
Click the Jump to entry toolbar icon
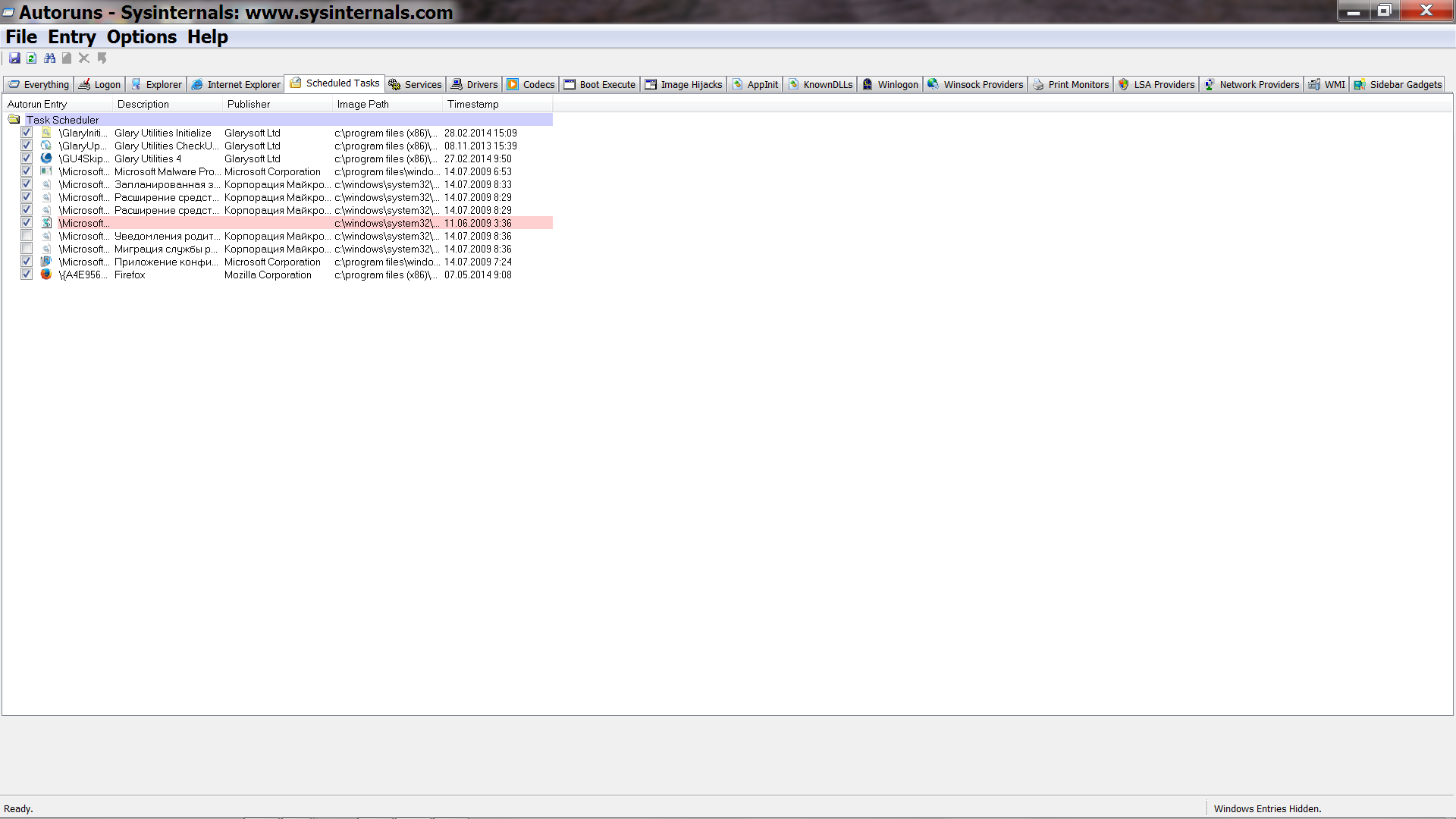click(x=102, y=58)
